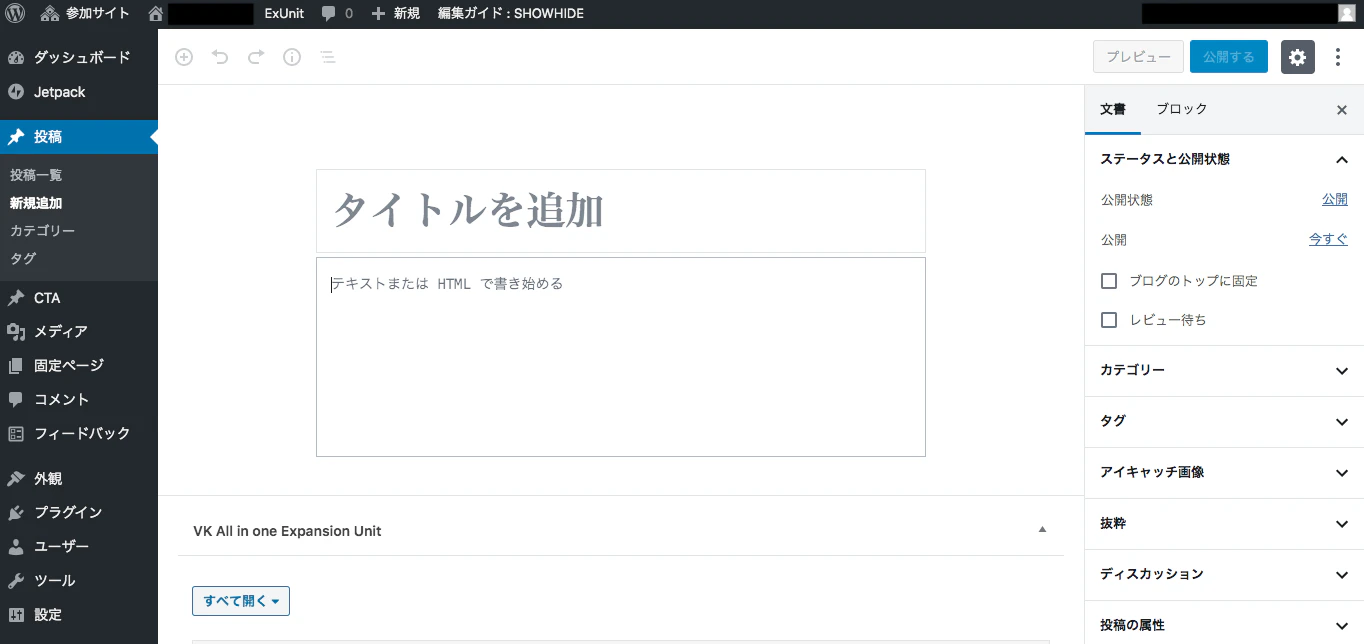
Task: Click the user avatar in admin bar
Action: [1346, 14]
